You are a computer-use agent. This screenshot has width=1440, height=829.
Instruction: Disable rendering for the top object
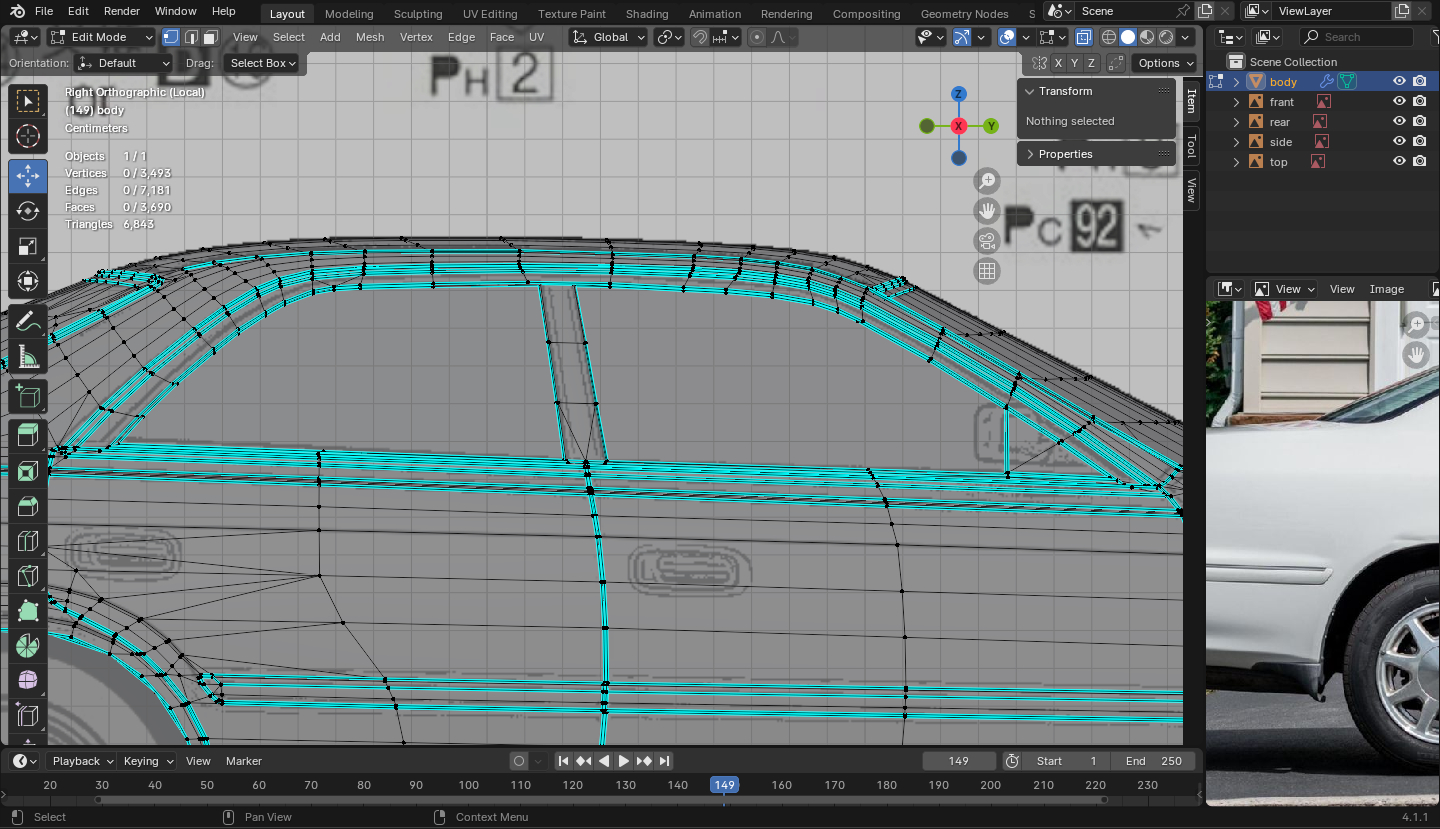1419,162
